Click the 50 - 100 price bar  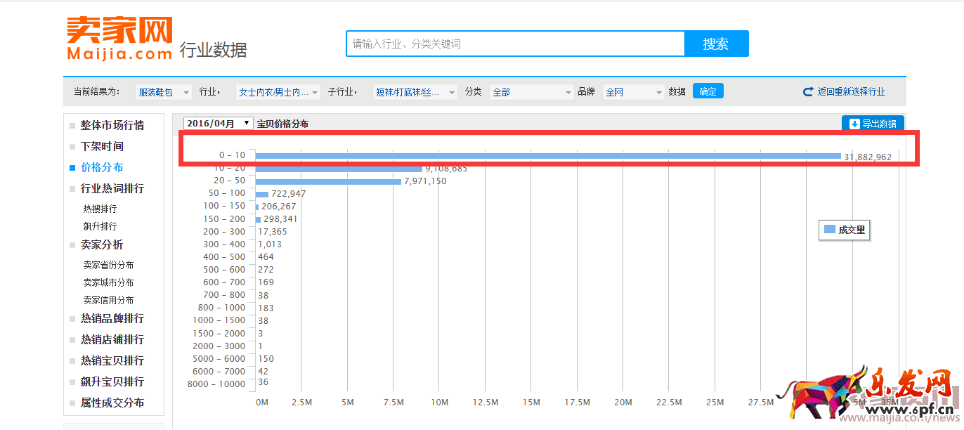pos(262,194)
